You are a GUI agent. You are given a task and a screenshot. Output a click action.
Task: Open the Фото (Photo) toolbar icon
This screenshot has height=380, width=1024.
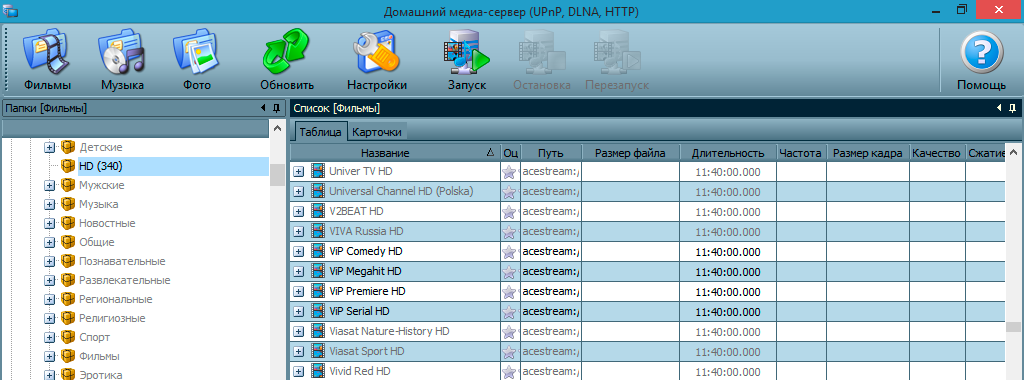pos(197,51)
